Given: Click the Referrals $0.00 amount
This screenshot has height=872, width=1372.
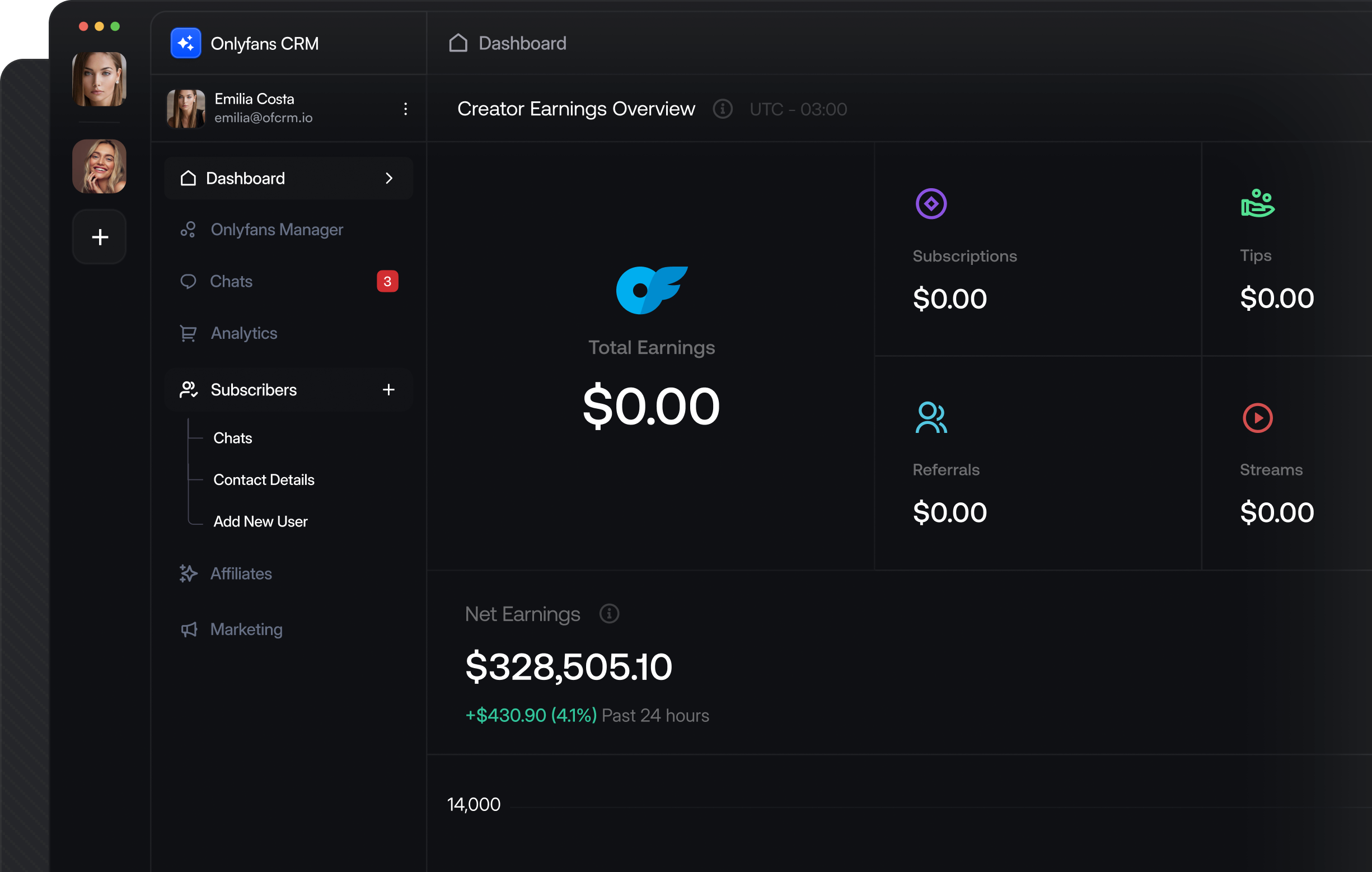Looking at the screenshot, I should [x=950, y=513].
